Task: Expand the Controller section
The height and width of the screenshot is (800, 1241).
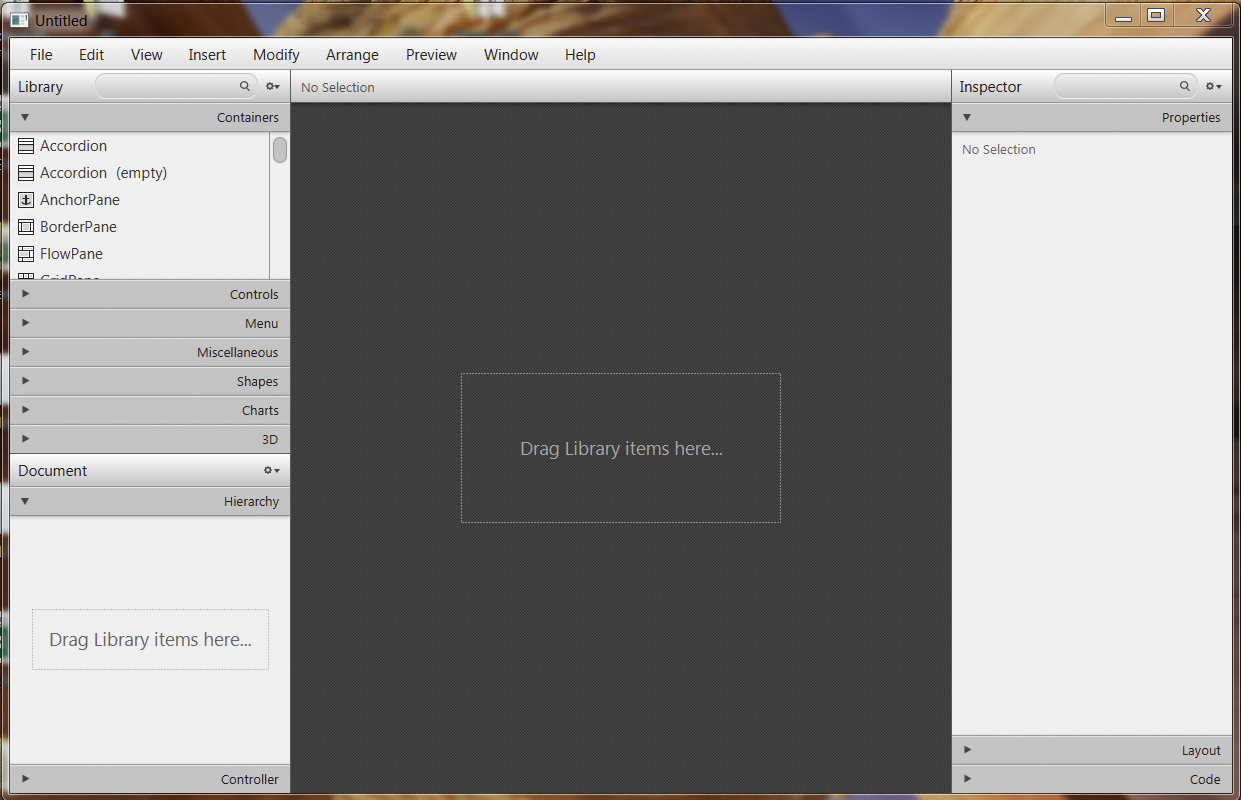Action: (24, 778)
